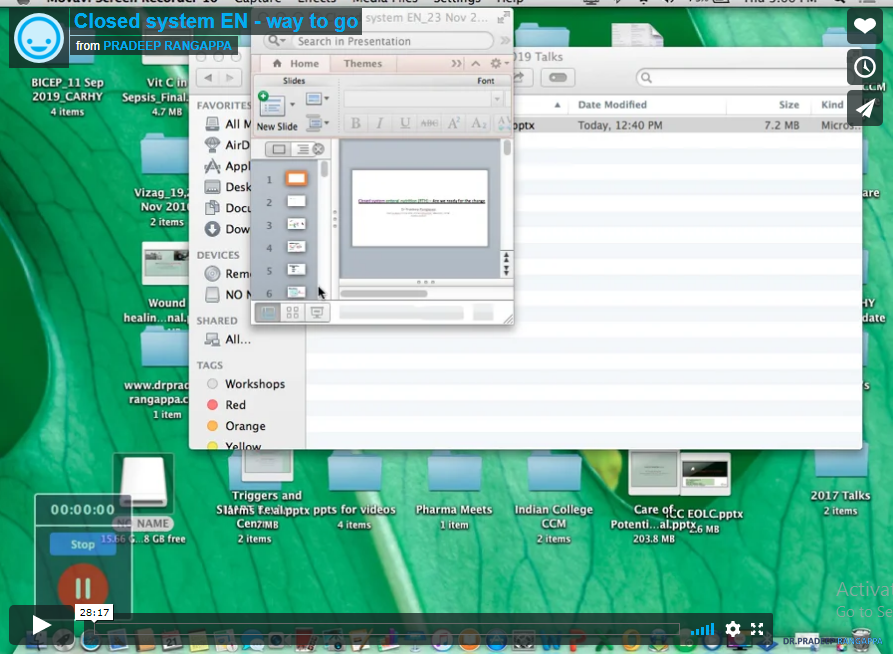Switch to the Themes ribbon tab
Viewport: 893px width, 654px height.
click(x=363, y=63)
